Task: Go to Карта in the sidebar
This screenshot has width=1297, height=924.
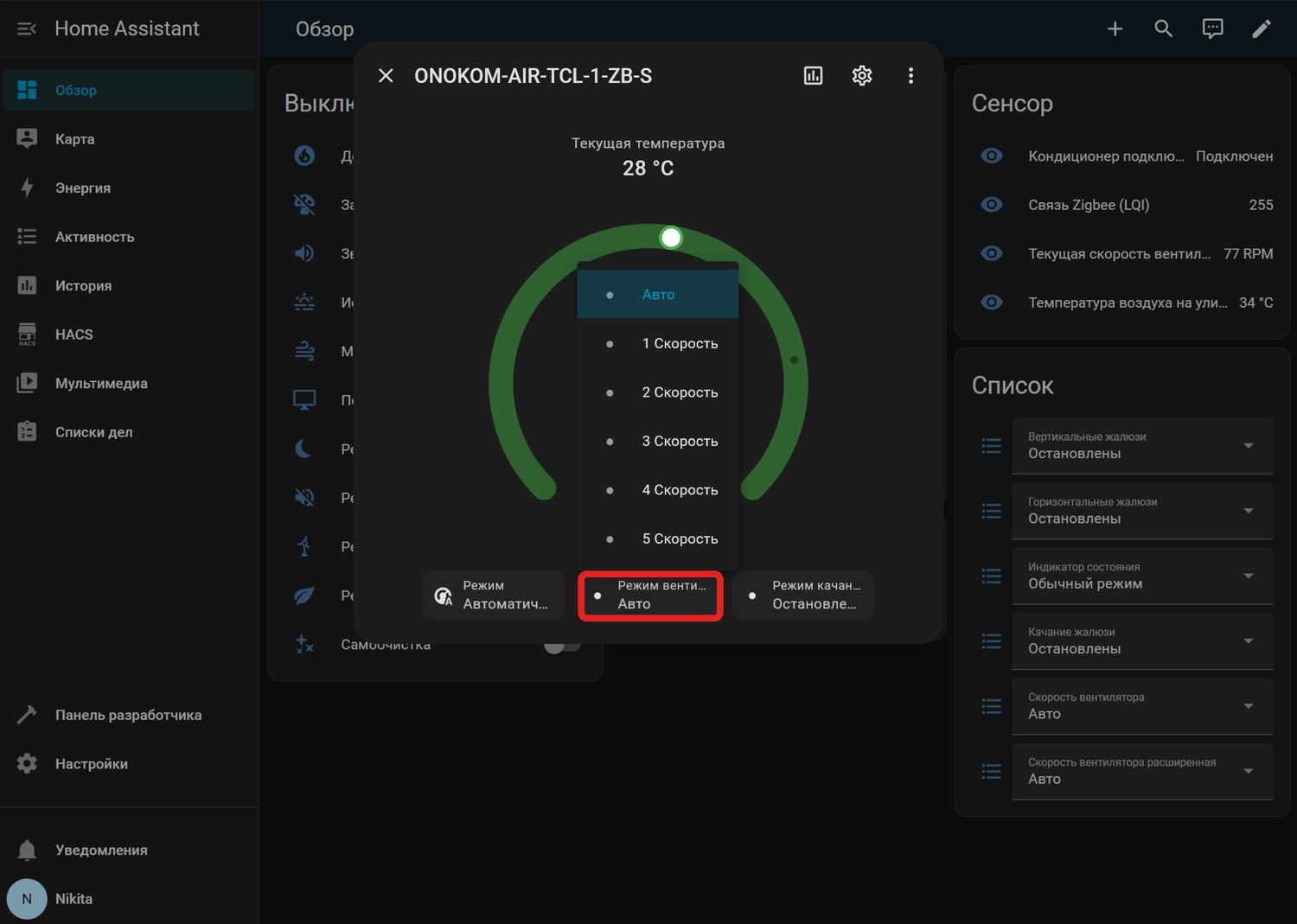Action: [129, 139]
